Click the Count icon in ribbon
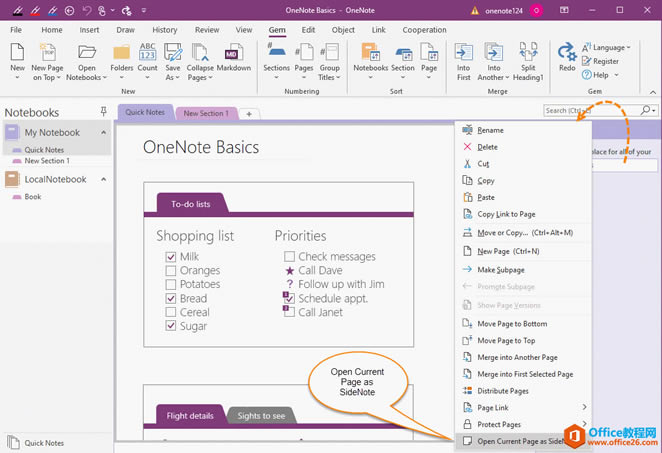The height and width of the screenshot is (453, 662). [147, 58]
